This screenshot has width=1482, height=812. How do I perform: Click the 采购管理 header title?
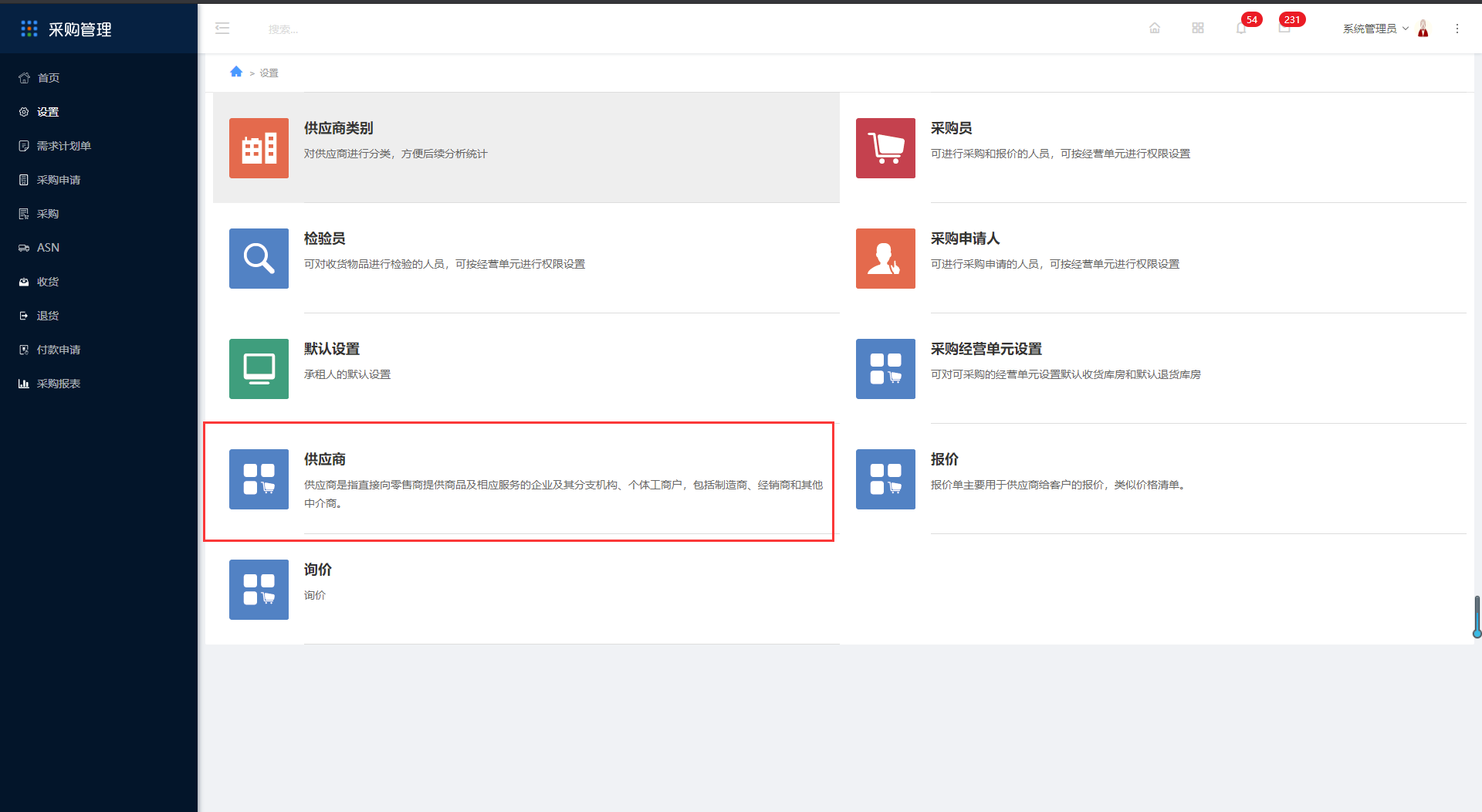click(x=80, y=29)
